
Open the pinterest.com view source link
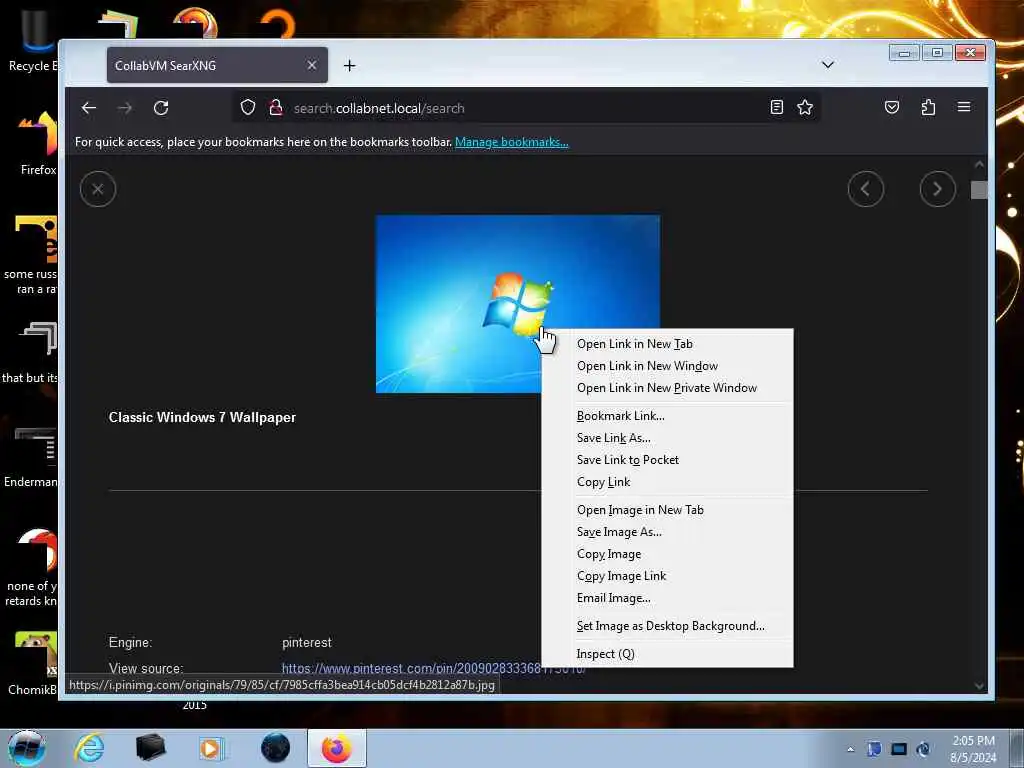coord(411,668)
